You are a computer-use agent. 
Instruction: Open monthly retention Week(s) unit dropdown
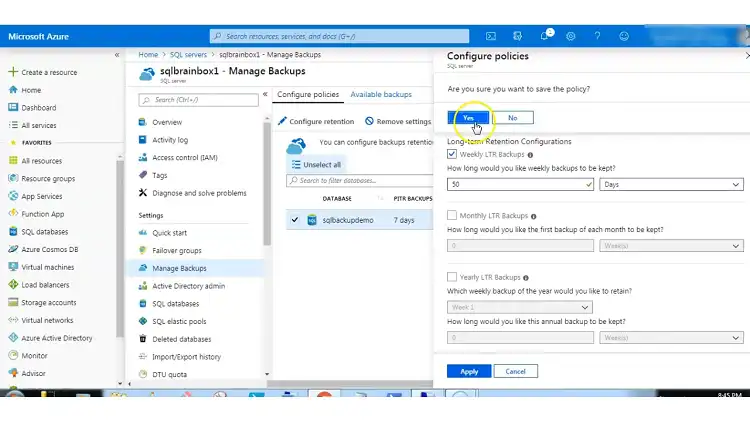(x=671, y=245)
